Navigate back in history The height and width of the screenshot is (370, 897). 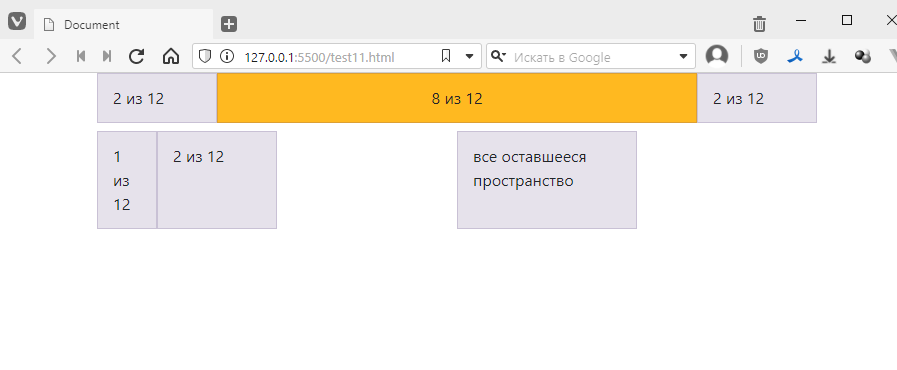click(17, 56)
